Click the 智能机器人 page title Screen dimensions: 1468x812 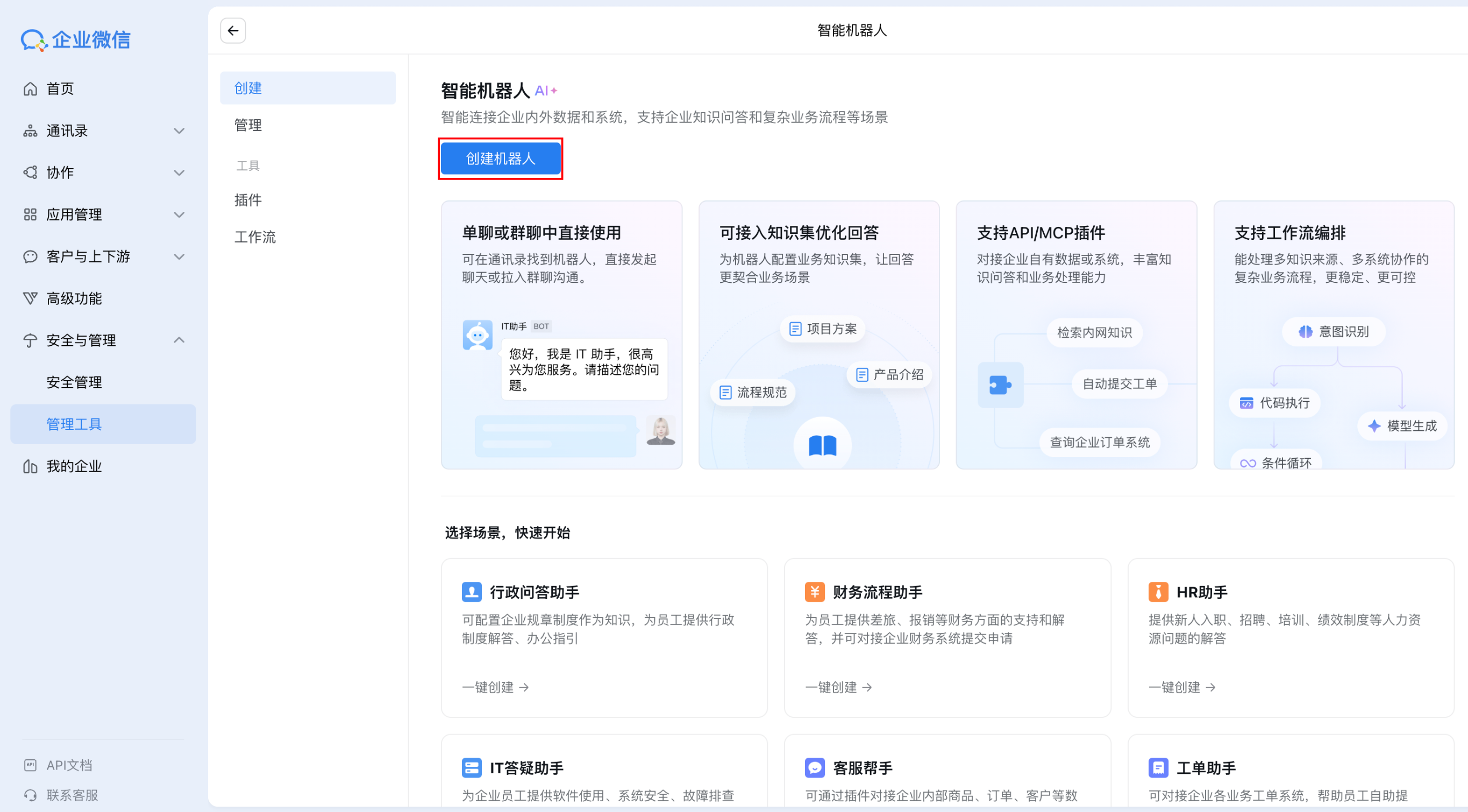pos(852,30)
